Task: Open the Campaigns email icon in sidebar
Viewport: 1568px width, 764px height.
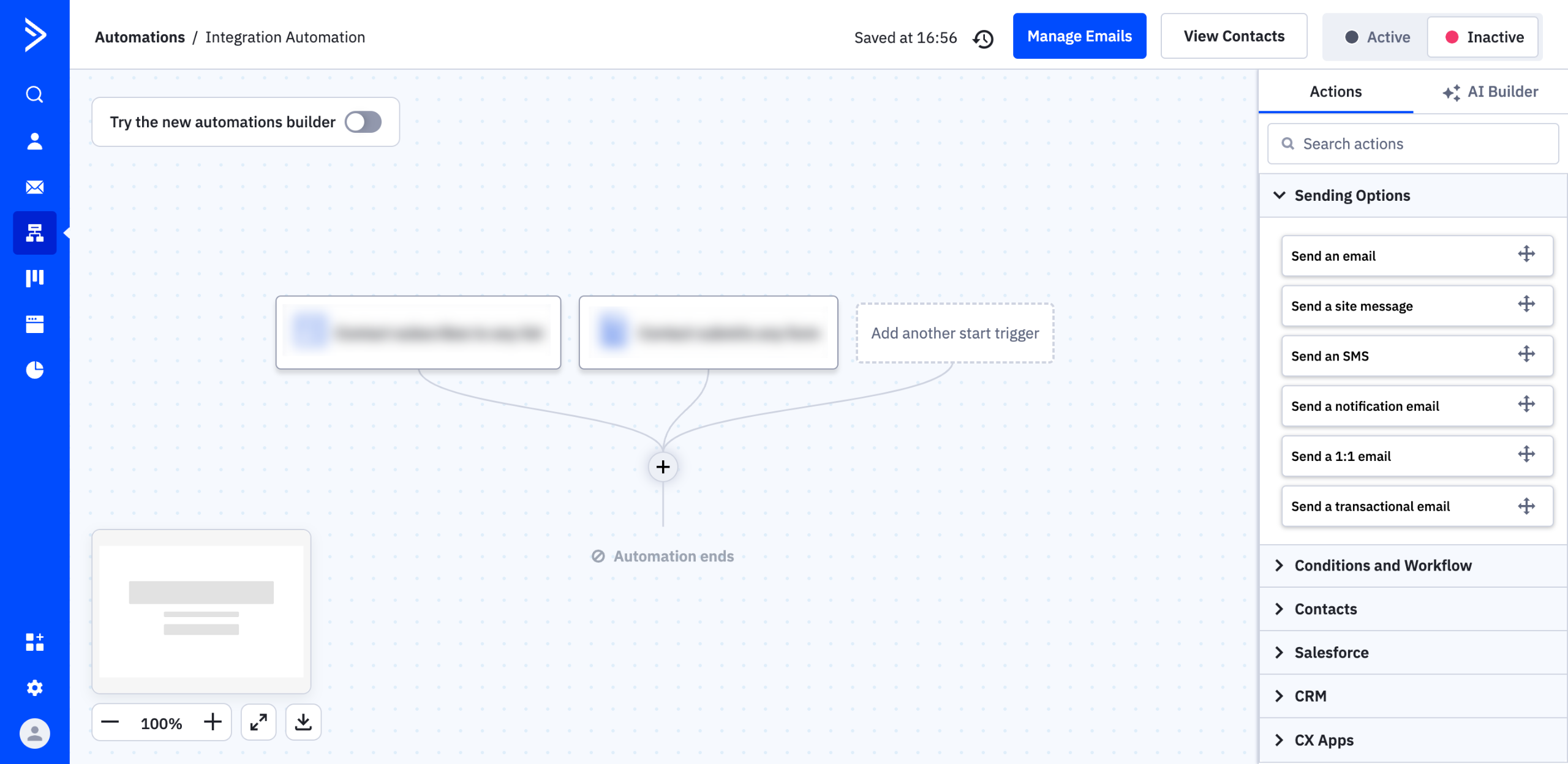Action: (x=34, y=187)
